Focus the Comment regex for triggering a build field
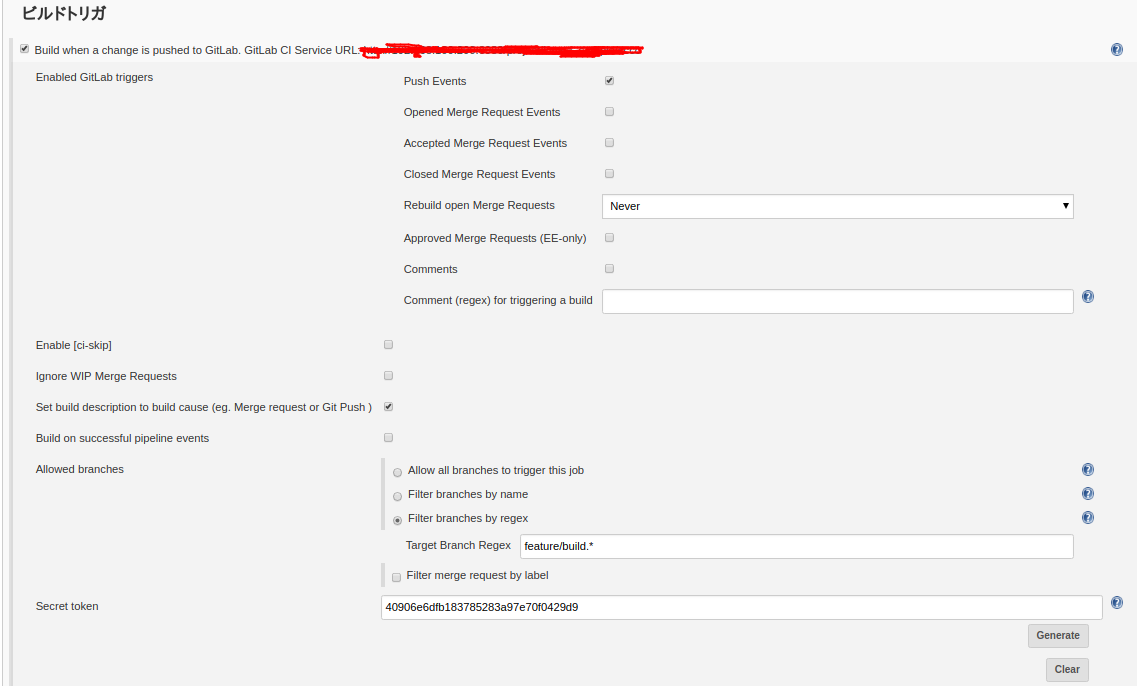 coord(838,302)
